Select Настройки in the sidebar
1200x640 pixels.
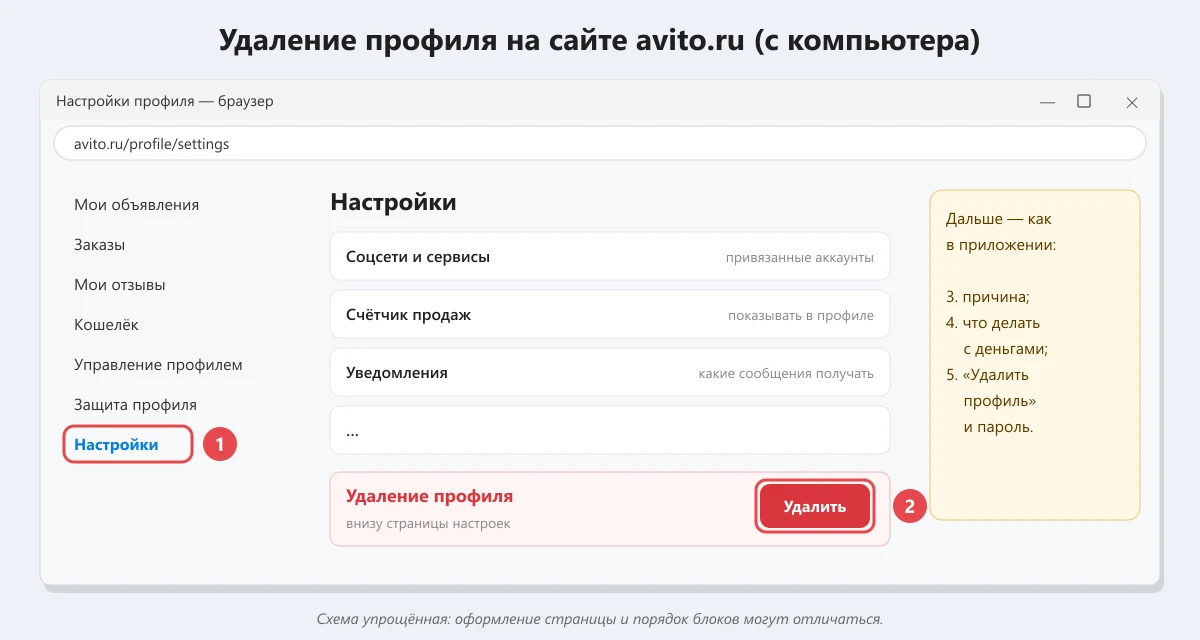[128, 445]
